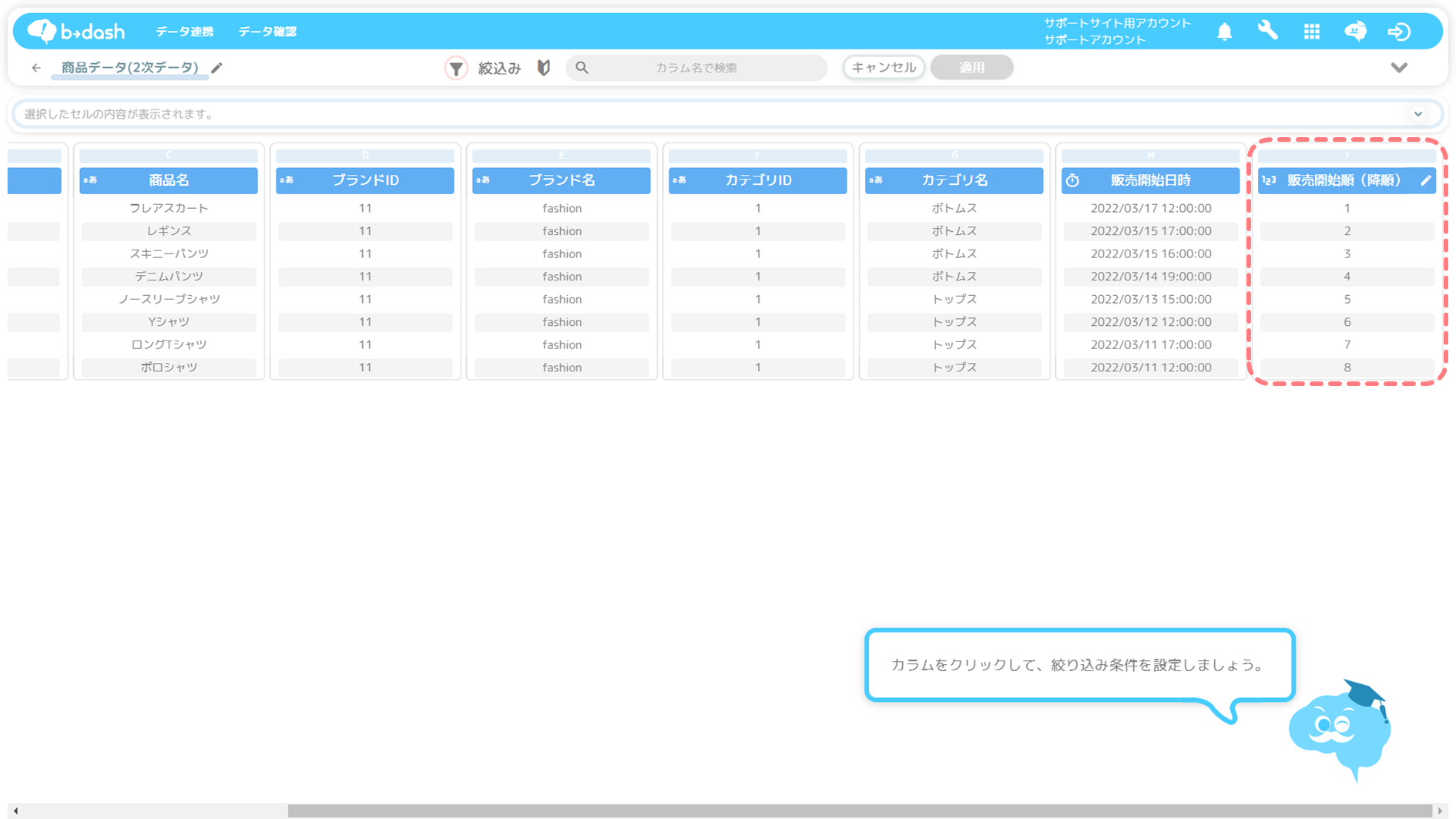Edit data file name pencil icon
The height and width of the screenshot is (819, 1456).
click(217, 68)
